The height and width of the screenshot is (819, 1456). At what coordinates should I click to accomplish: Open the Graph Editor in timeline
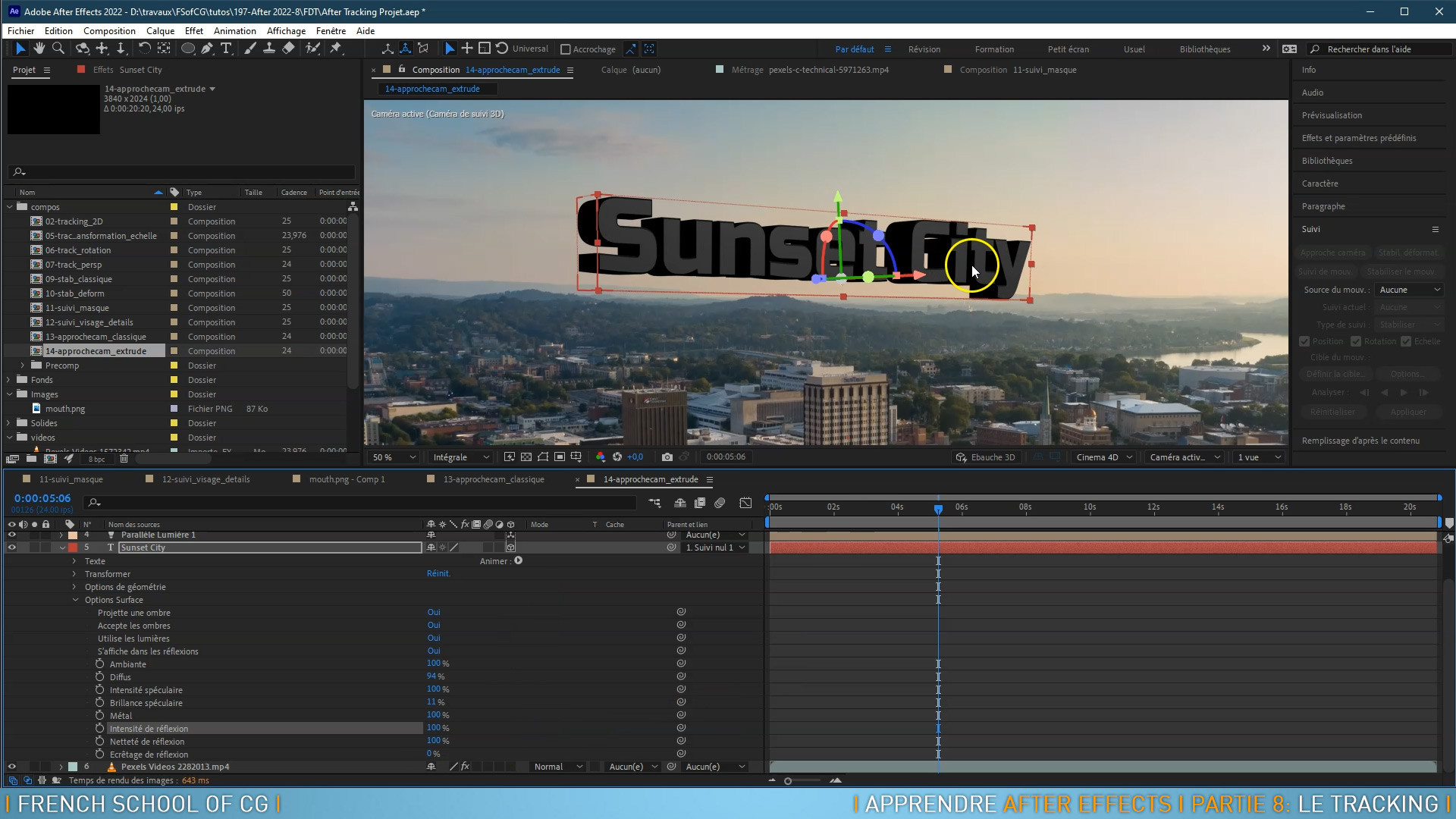(745, 503)
